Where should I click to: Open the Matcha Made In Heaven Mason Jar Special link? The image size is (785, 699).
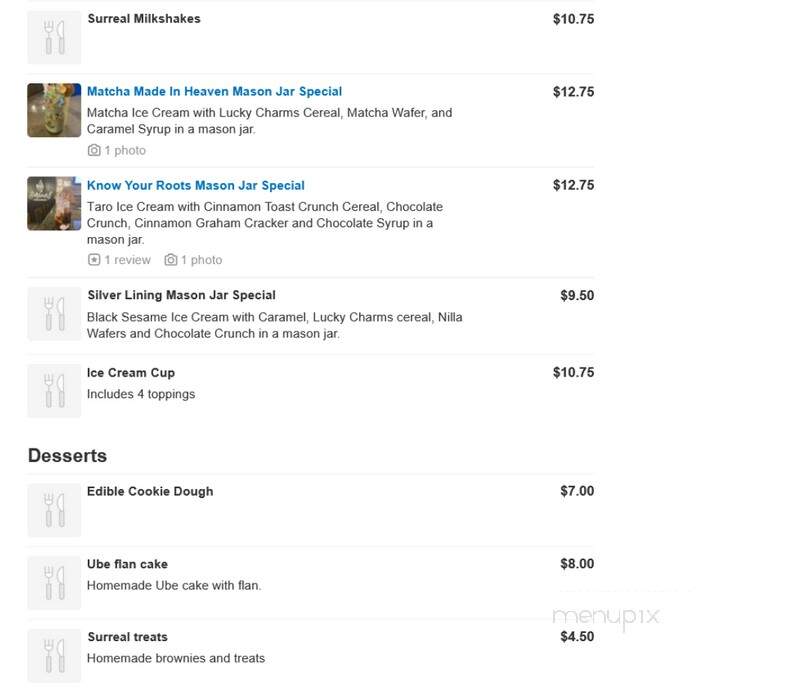tap(214, 92)
